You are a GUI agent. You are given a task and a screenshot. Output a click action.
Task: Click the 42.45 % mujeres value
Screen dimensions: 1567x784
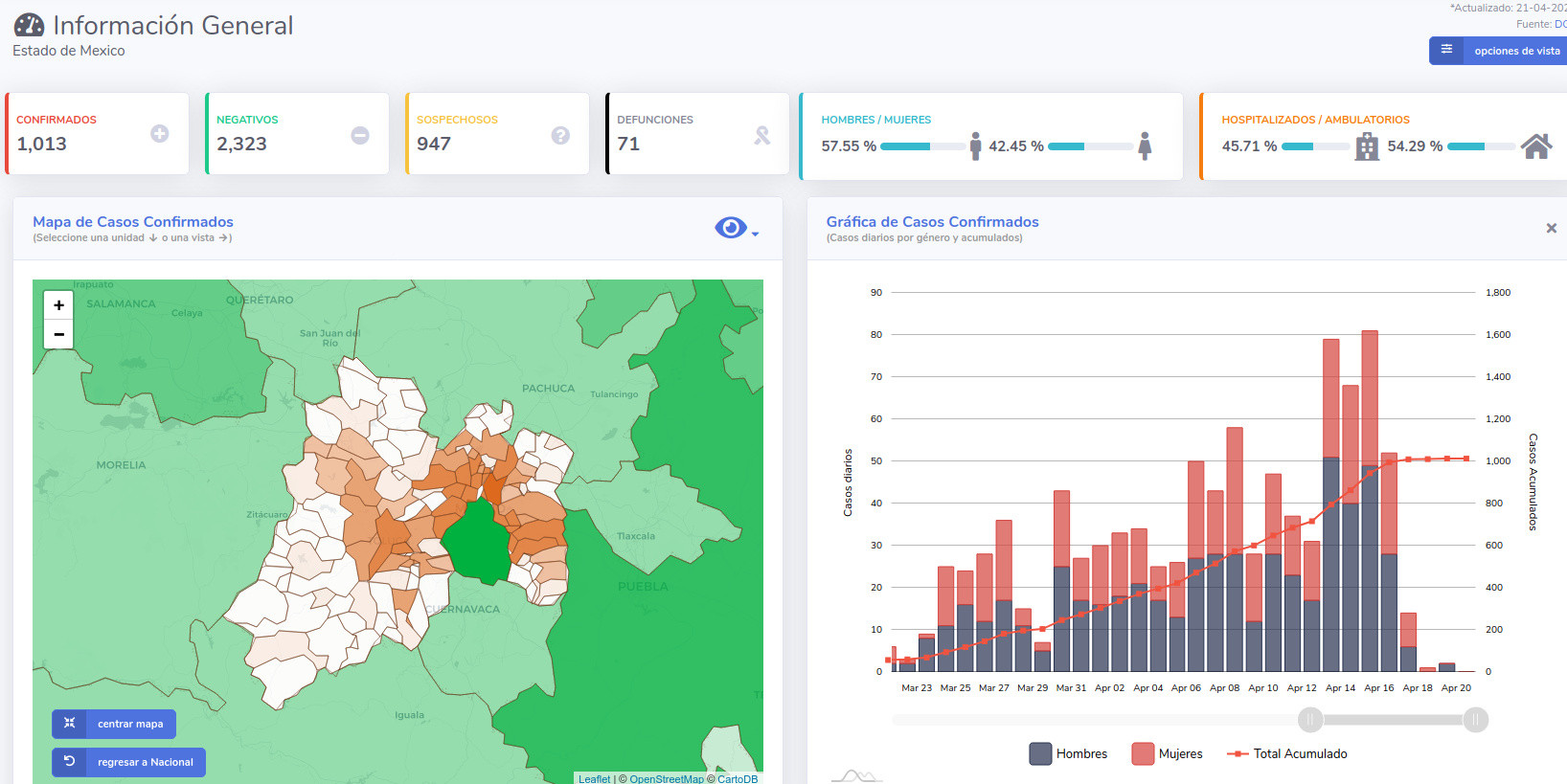coord(1016,146)
